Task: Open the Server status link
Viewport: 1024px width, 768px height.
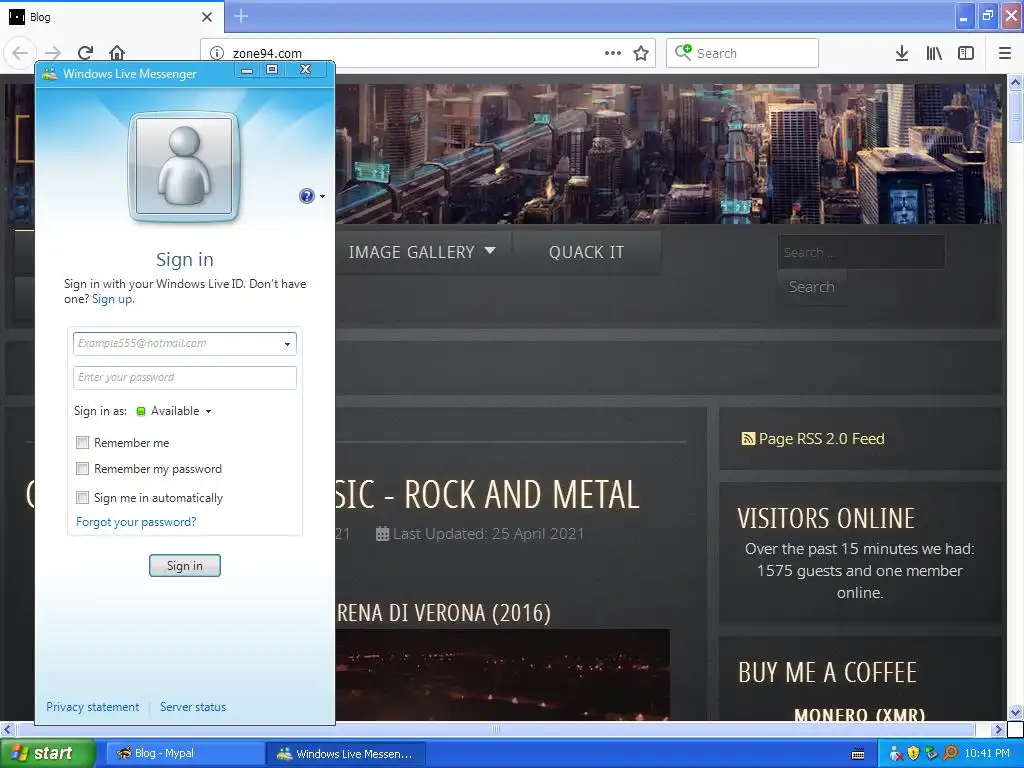Action: [x=193, y=707]
